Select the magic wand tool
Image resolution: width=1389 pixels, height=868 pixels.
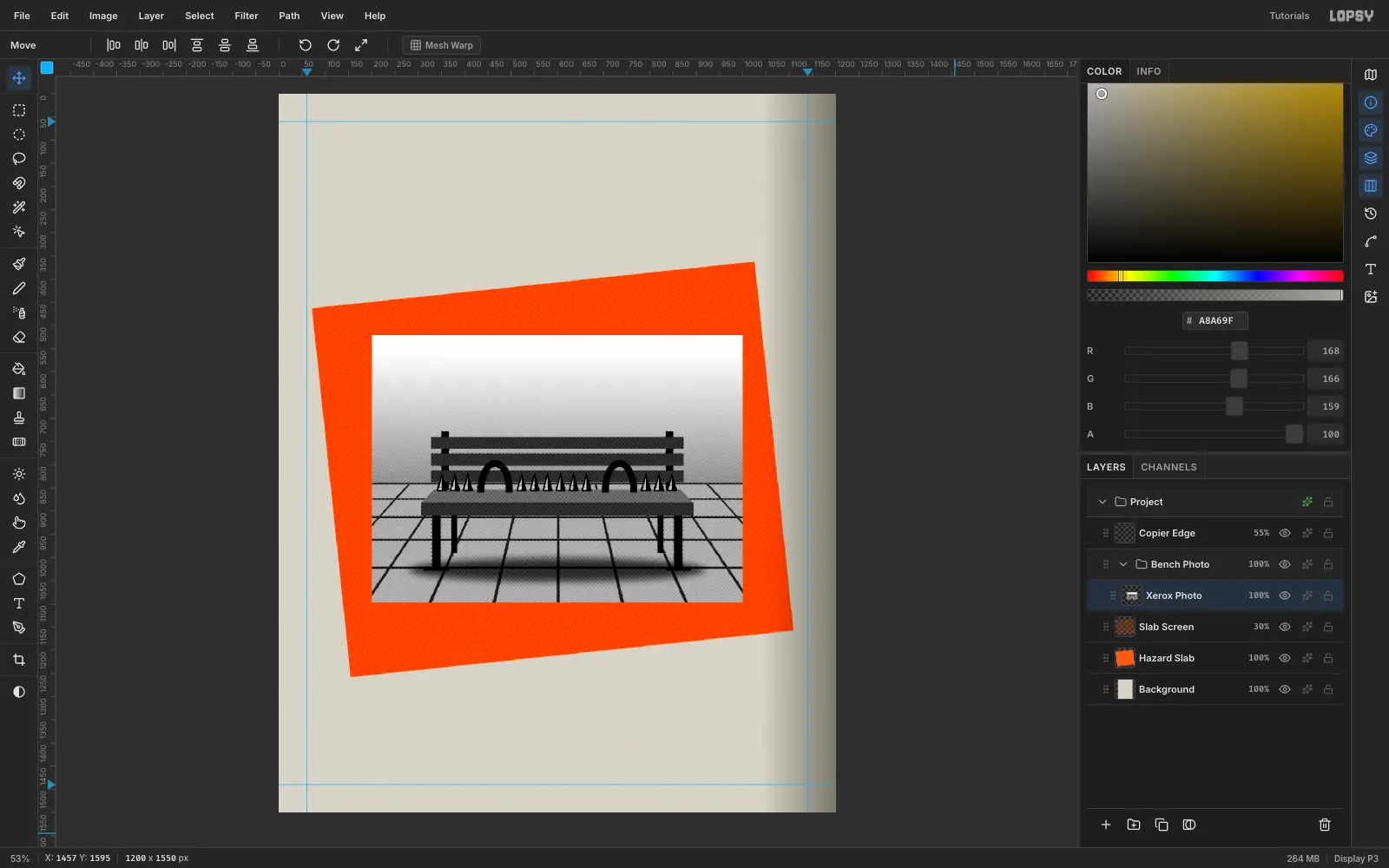[18, 207]
